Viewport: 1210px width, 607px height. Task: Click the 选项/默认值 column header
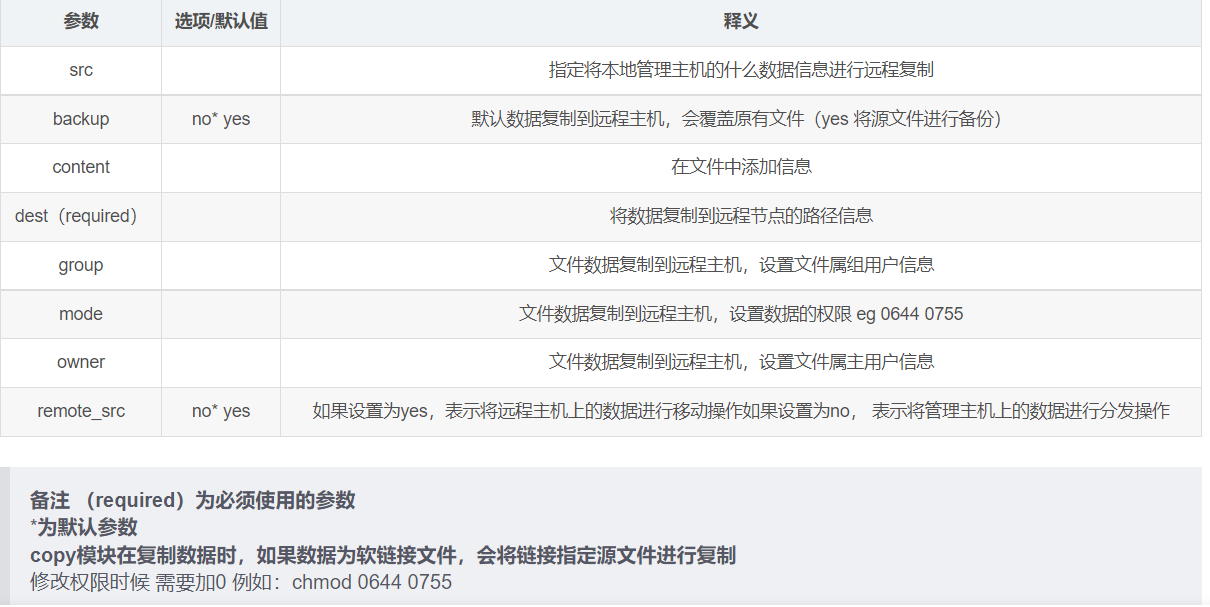(221, 22)
